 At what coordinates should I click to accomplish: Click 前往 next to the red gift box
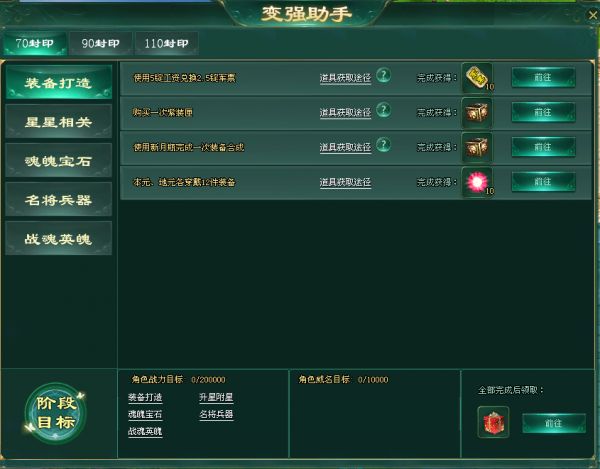(554, 423)
